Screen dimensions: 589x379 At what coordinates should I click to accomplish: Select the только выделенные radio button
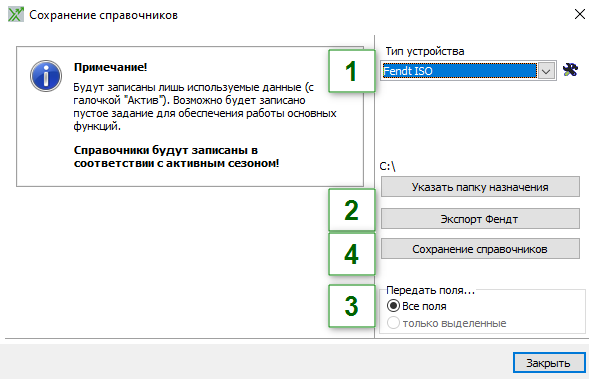click(x=393, y=323)
